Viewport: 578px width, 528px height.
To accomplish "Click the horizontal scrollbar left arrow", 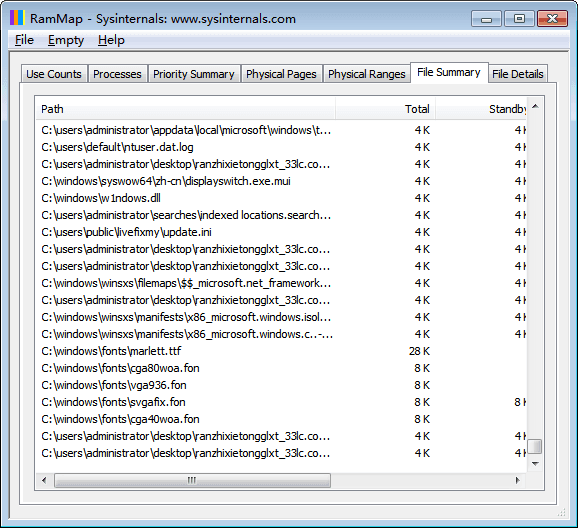I will [45, 480].
